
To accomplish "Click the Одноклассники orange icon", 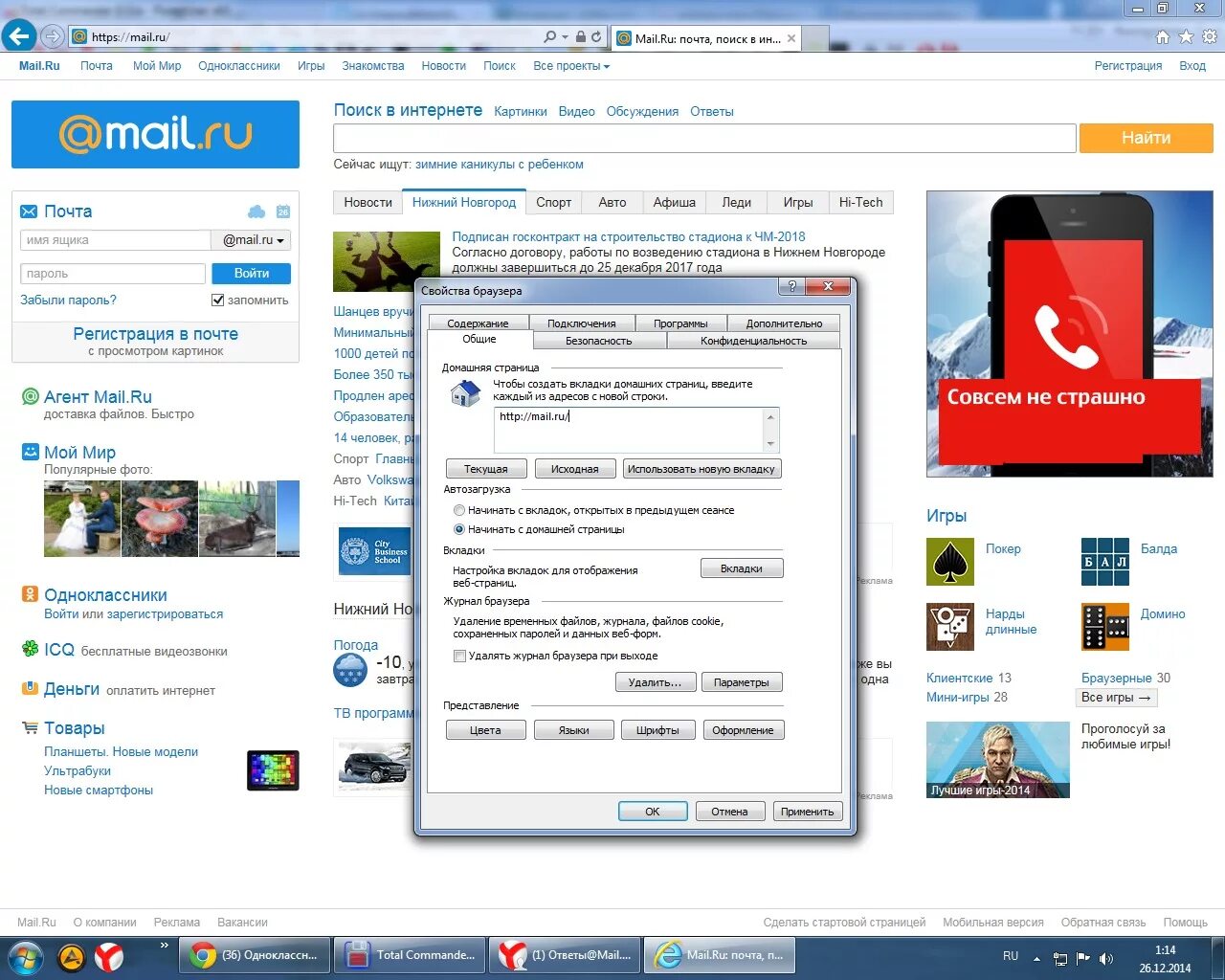I will 31,594.
